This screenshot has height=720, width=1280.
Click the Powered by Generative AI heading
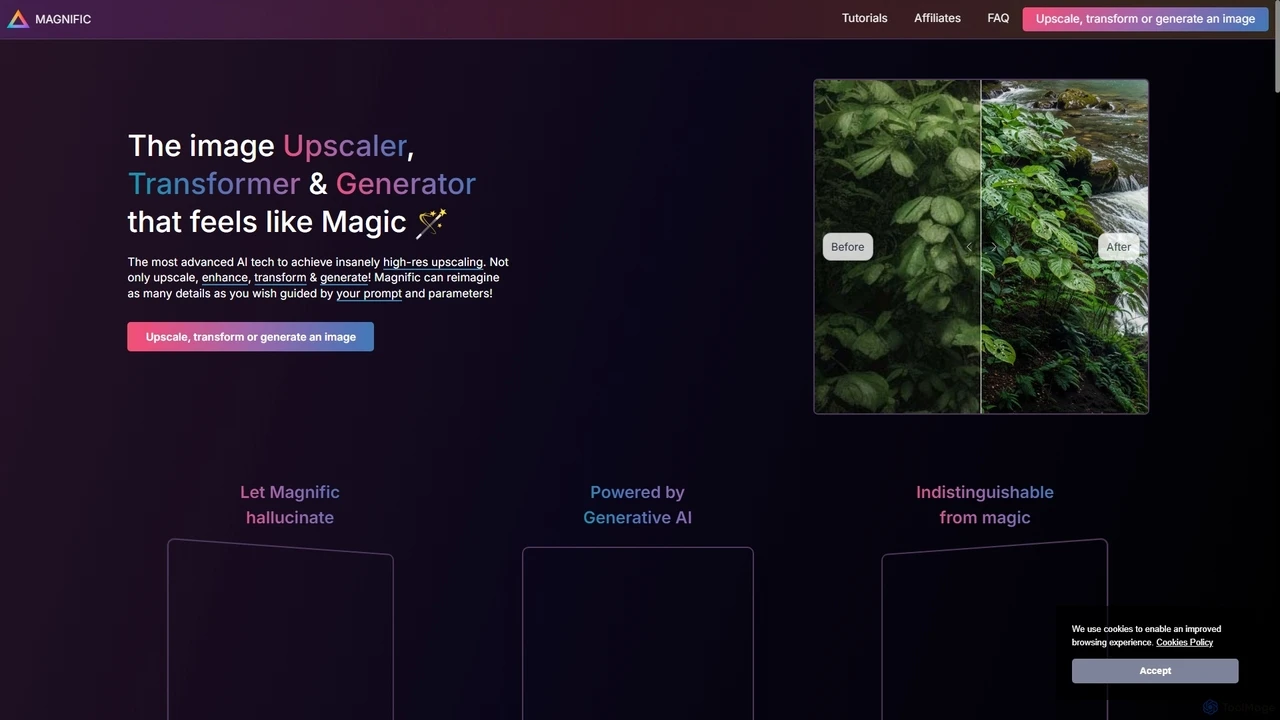(637, 505)
